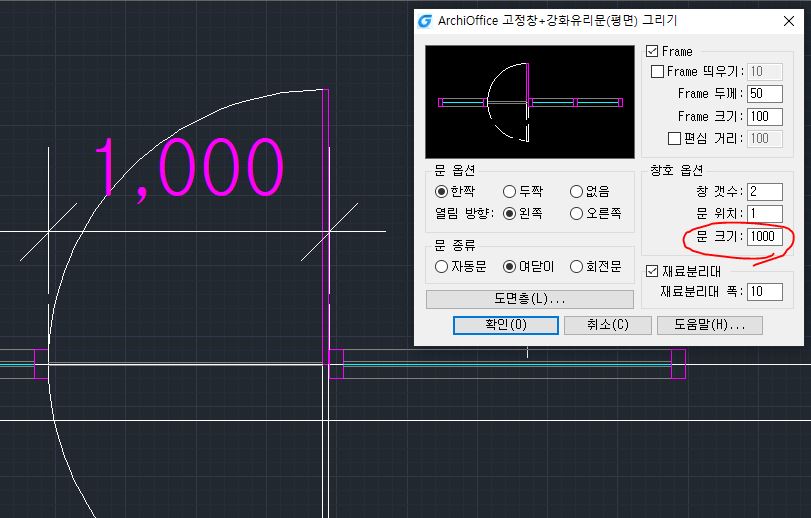The width and height of the screenshot is (811, 518).
Task: Click the Frame 크기 input field
Action: [x=764, y=116]
